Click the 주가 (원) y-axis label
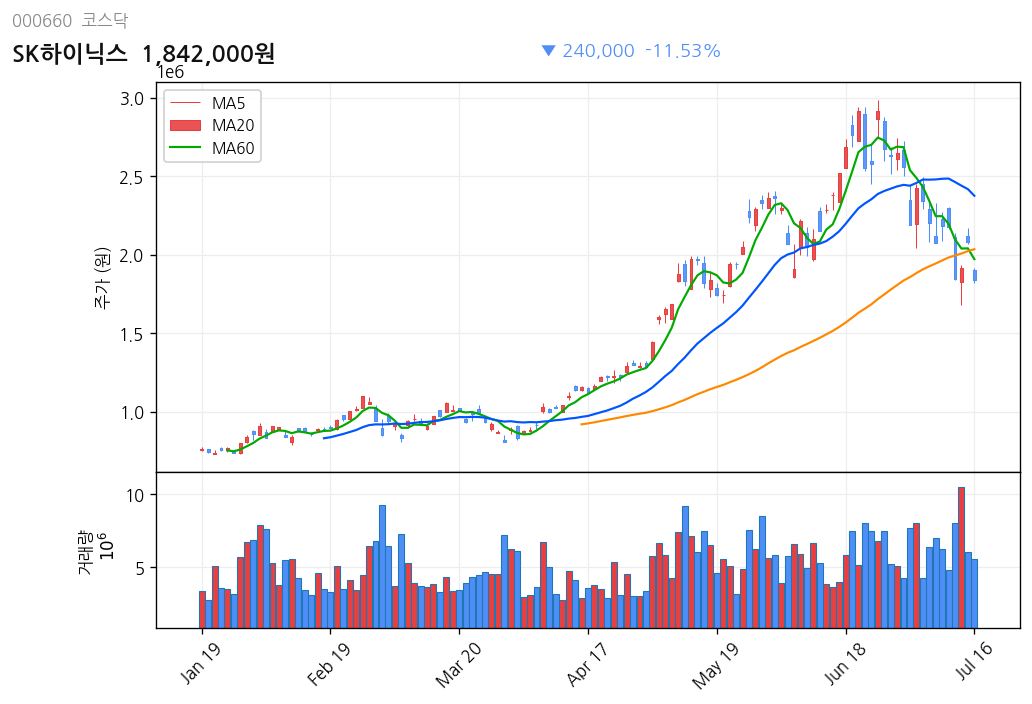Image resolution: width=1032 pixels, height=704 pixels. (x=103, y=277)
